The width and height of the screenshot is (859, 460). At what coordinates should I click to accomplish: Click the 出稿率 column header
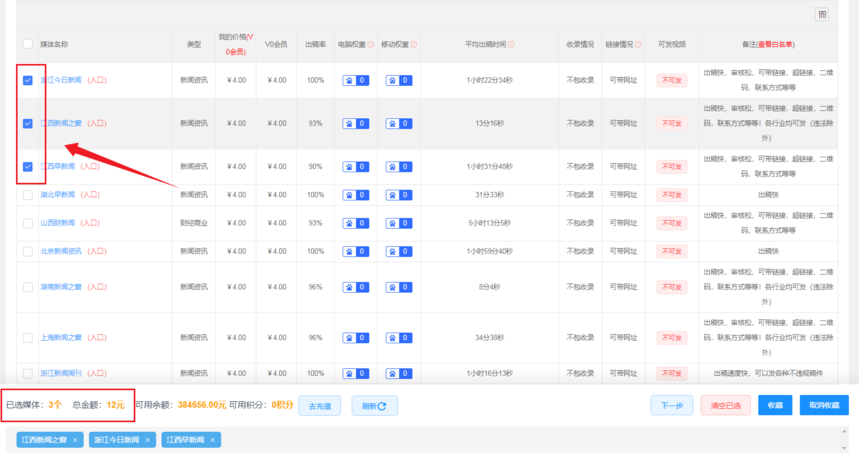click(316, 44)
